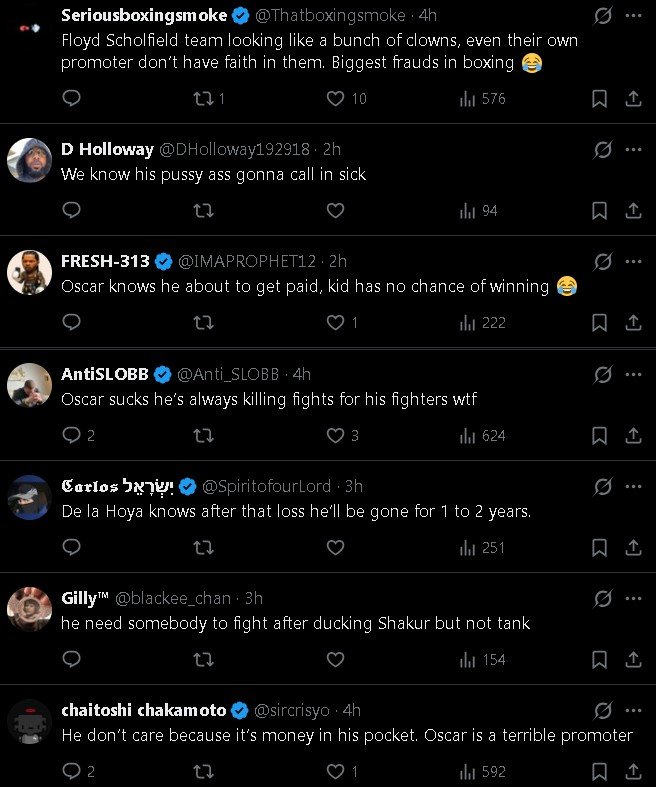
Task: Click D Holloway's profile avatar
Action: [x=29, y=159]
